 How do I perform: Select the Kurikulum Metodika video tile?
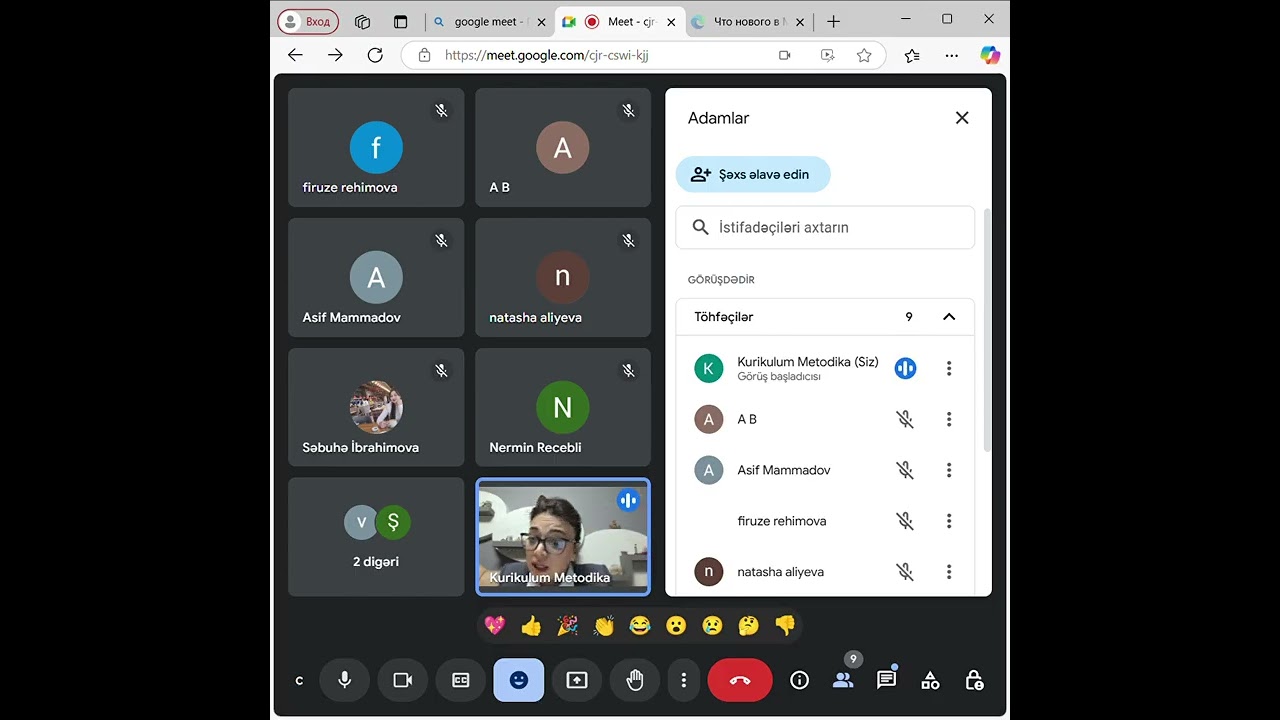point(563,537)
